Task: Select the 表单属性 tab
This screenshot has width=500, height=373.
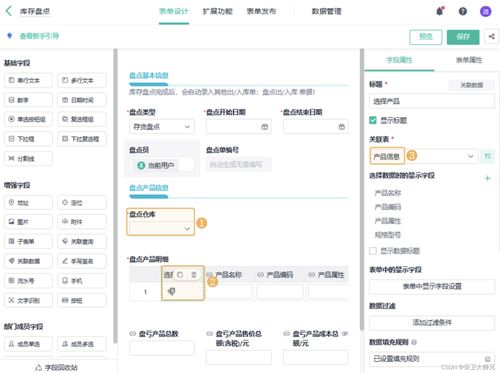Action: [x=469, y=60]
